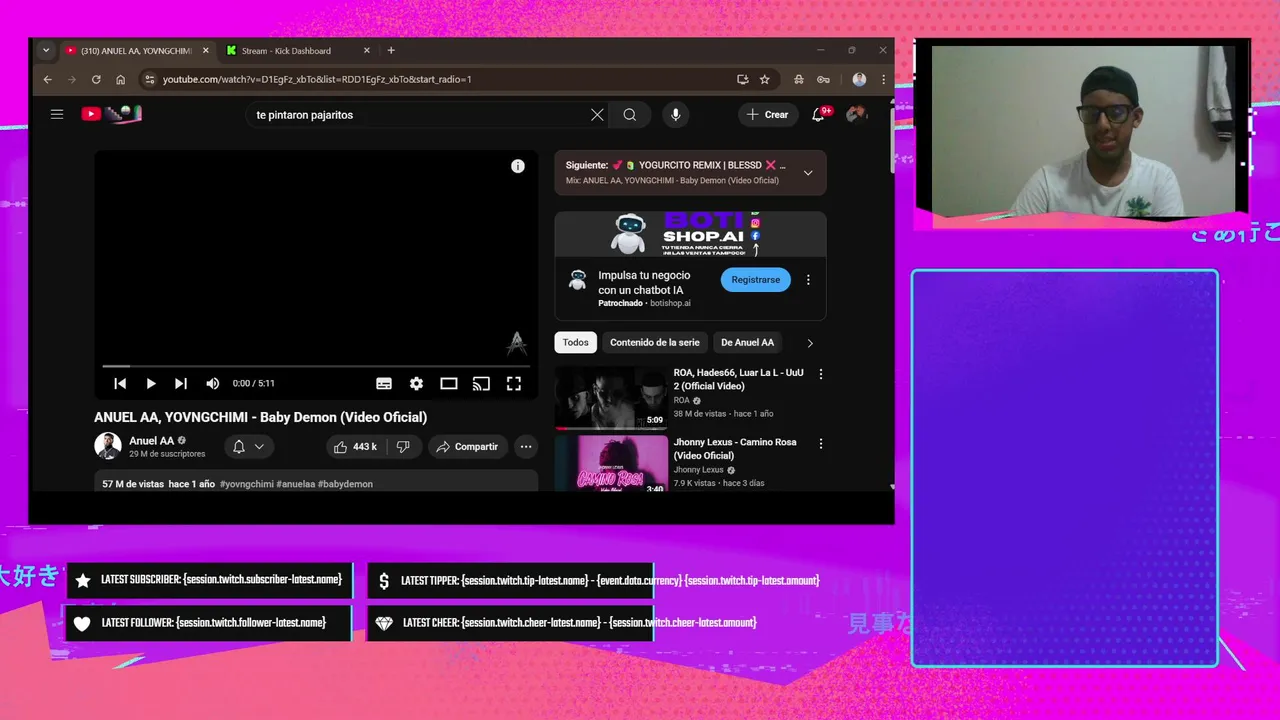View site information icon in address bar
Screen dimensions: 1280x720
149,79
